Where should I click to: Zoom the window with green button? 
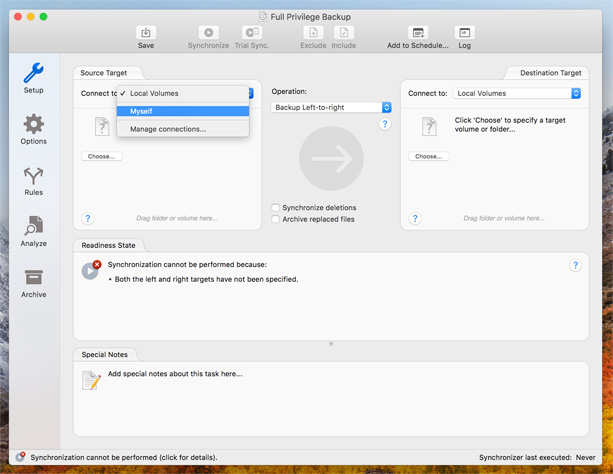pyautogui.click(x=43, y=16)
